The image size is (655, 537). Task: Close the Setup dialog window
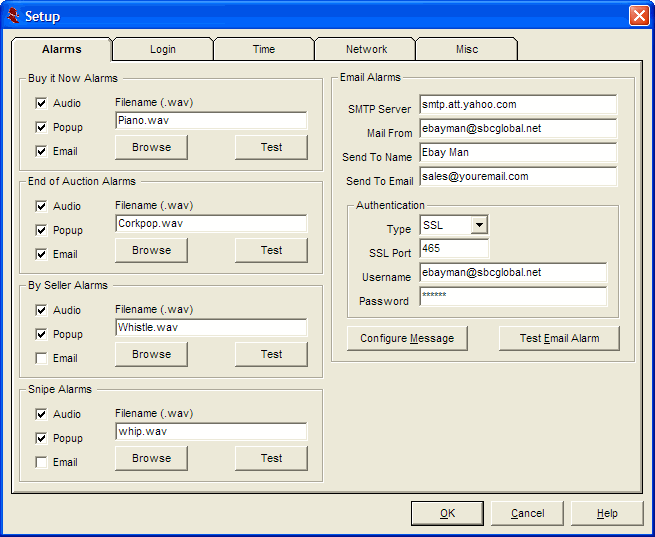(639, 16)
